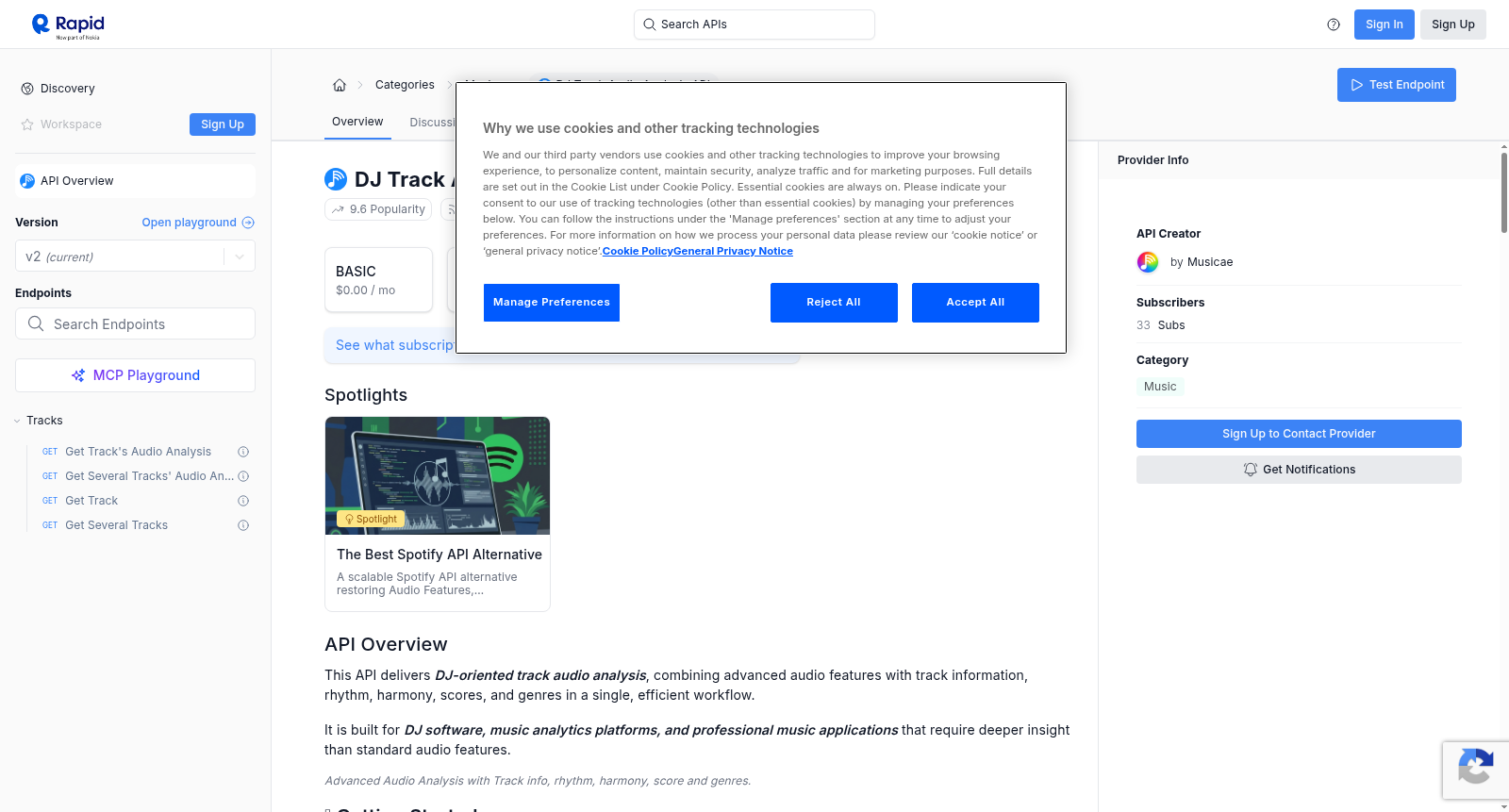1509x812 pixels.
Task: Open Discovery in the sidebar
Action: pos(68,89)
